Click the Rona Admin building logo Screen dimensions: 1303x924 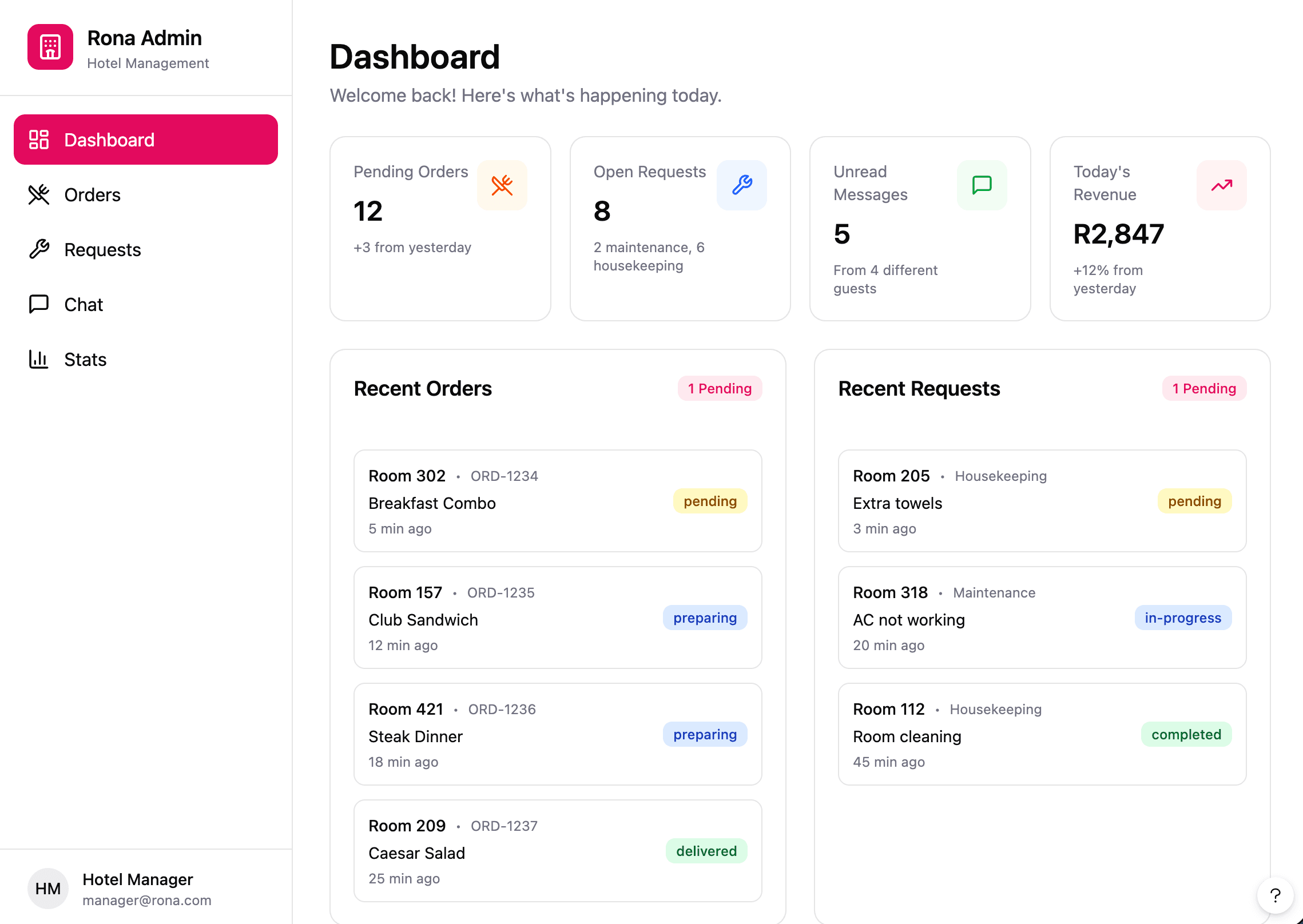point(50,47)
